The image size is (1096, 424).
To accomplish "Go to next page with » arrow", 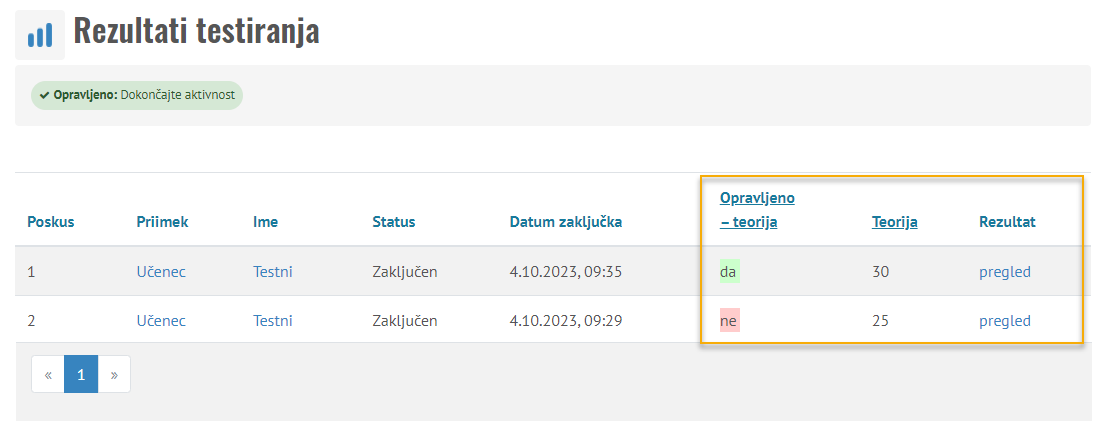I will (114, 375).
